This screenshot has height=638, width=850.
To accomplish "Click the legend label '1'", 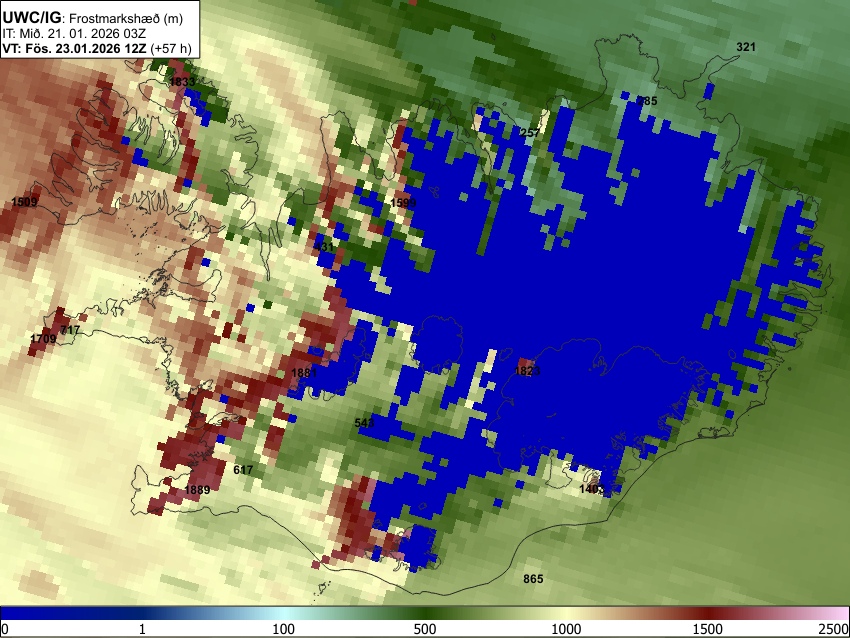I will tap(142, 629).
